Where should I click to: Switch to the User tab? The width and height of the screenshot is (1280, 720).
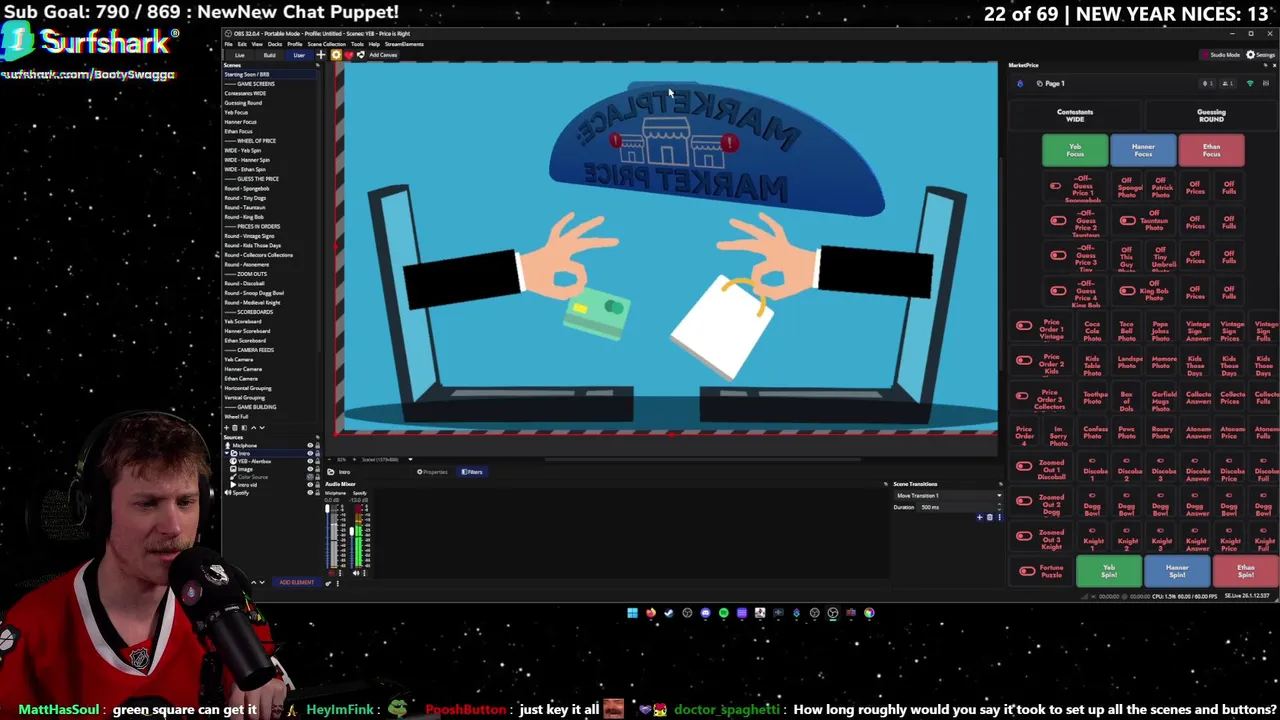tap(299, 55)
